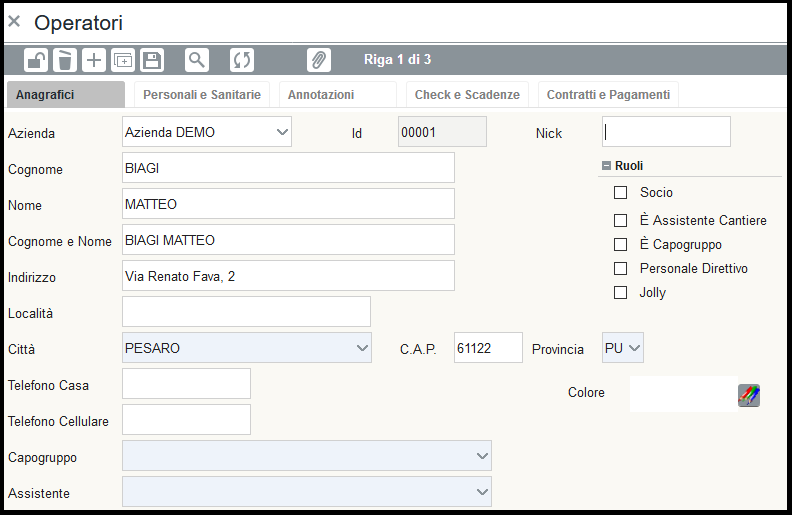Enable the Socio checkbox
The image size is (792, 516).
(x=620, y=192)
